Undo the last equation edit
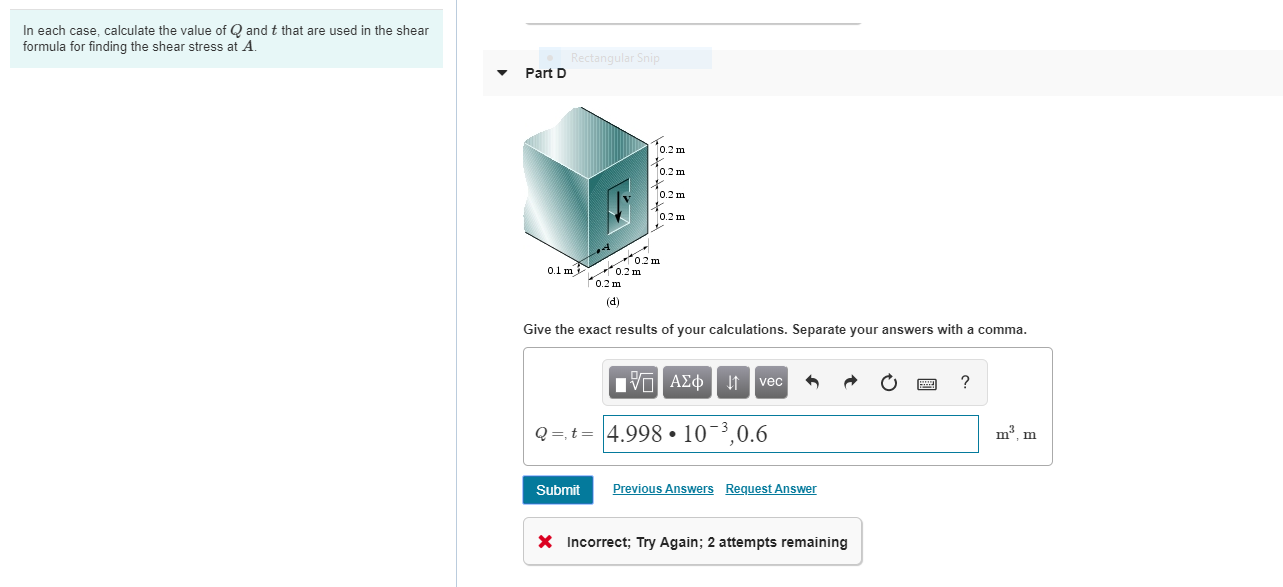The image size is (1283, 587). [812, 382]
